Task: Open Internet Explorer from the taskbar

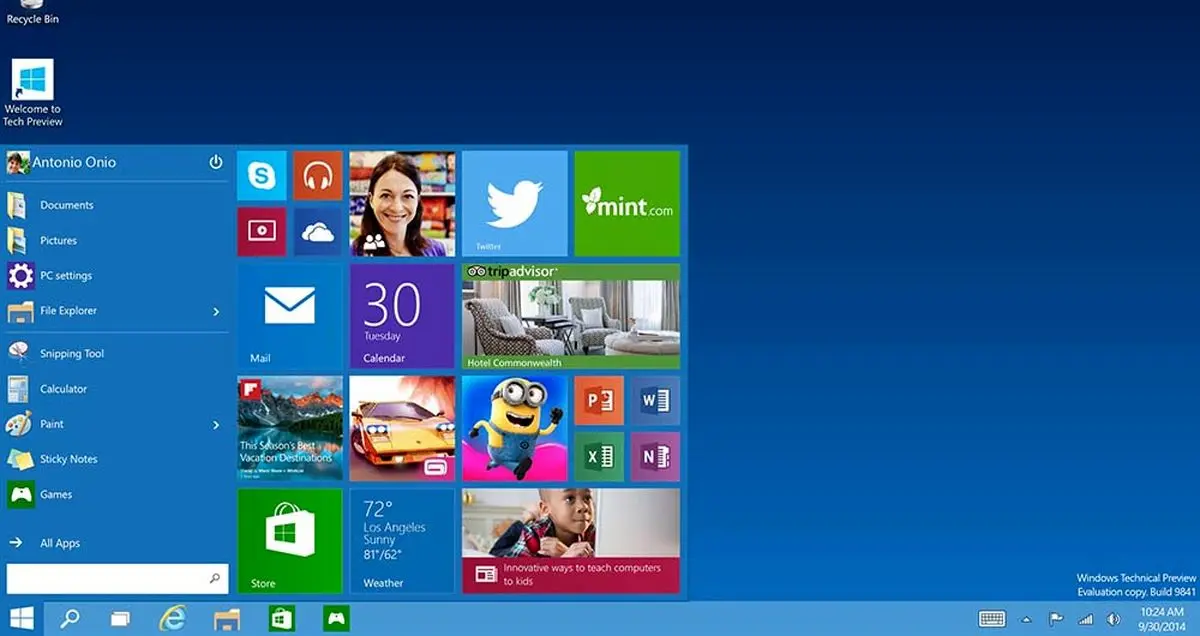Action: coord(173,618)
